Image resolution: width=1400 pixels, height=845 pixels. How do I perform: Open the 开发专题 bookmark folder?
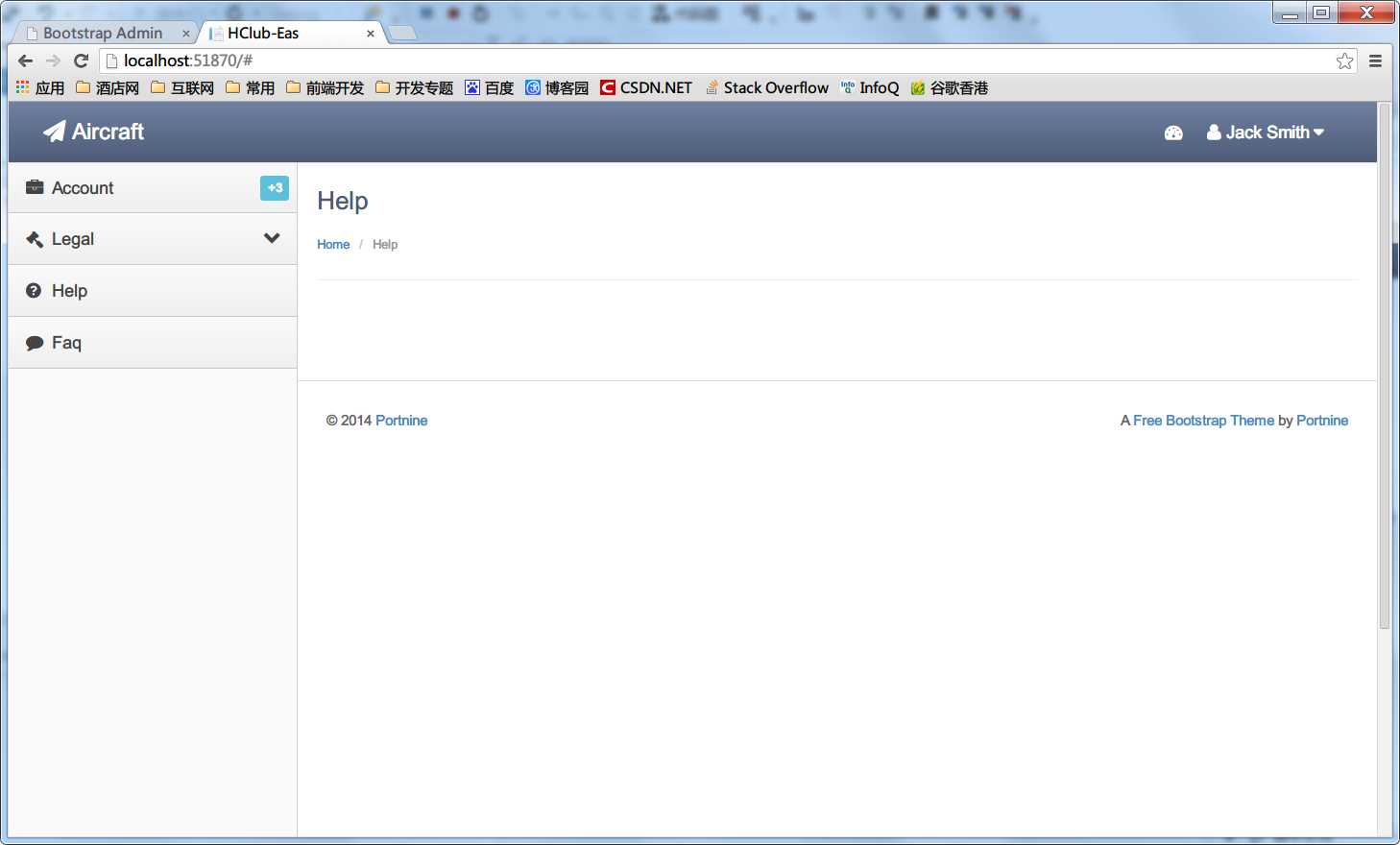coord(414,87)
